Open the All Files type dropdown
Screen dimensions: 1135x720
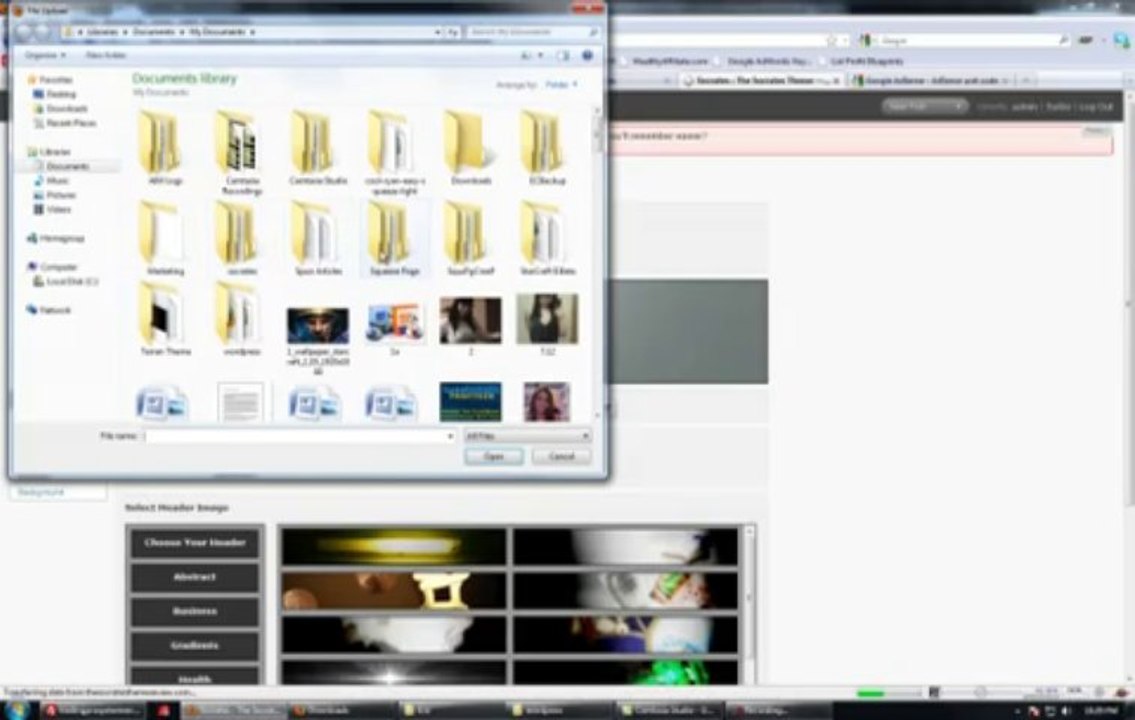point(527,436)
